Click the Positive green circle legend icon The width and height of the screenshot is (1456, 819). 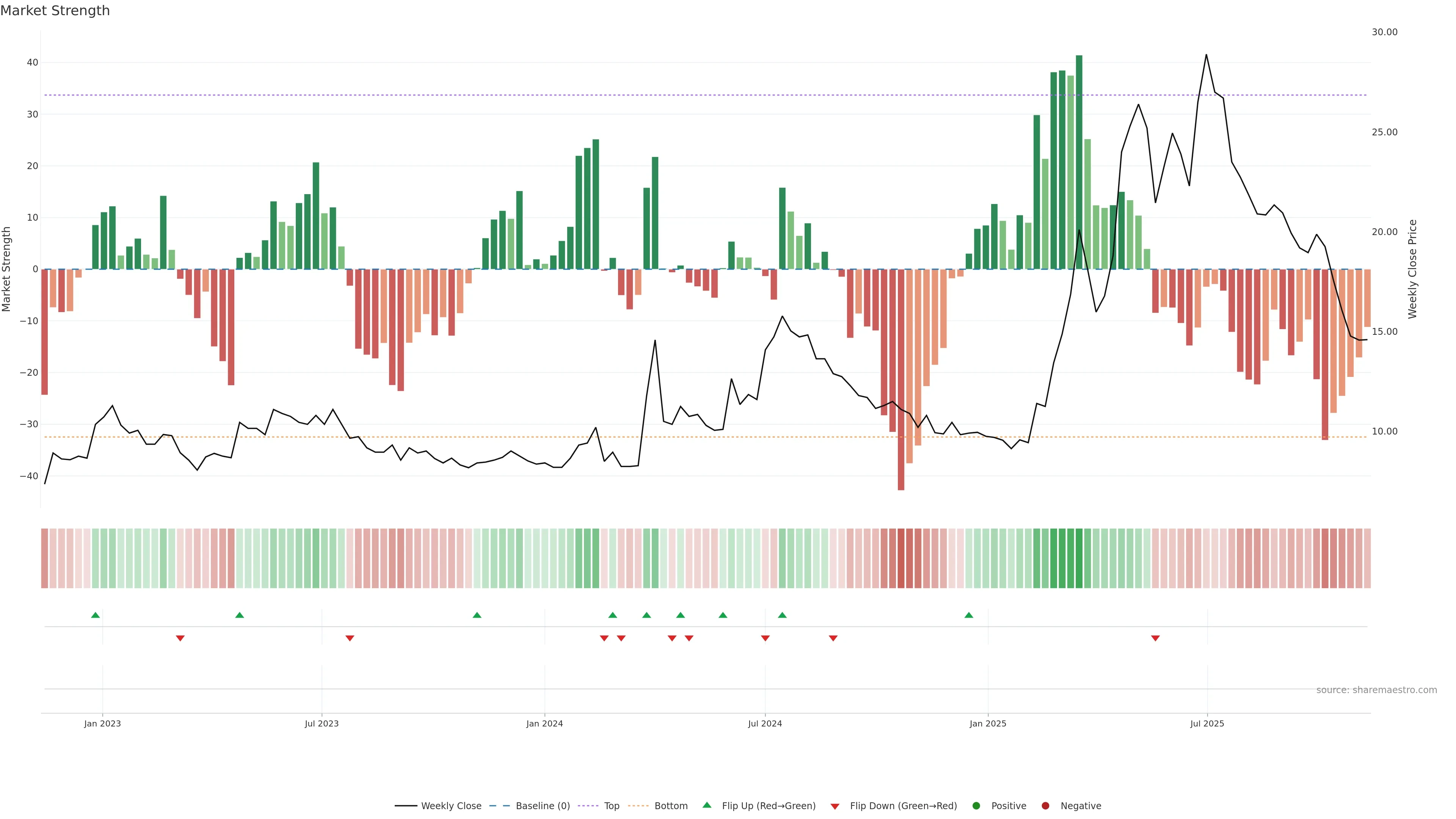pos(976,806)
